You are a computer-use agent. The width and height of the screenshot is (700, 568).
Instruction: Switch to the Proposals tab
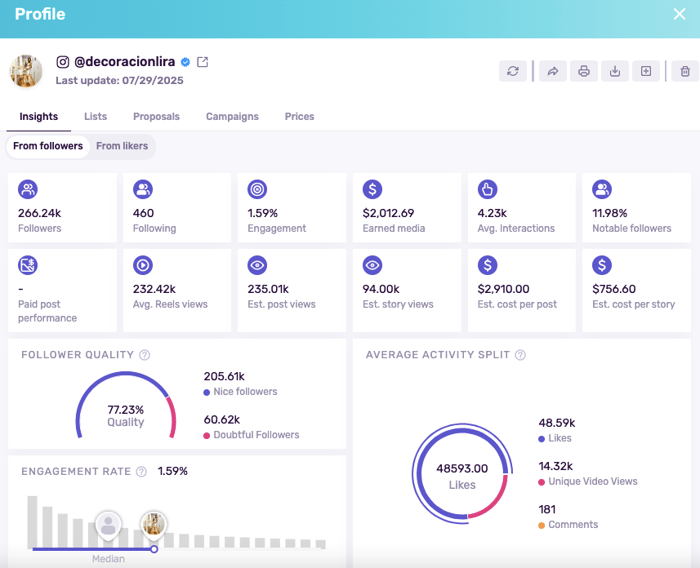pos(156,117)
